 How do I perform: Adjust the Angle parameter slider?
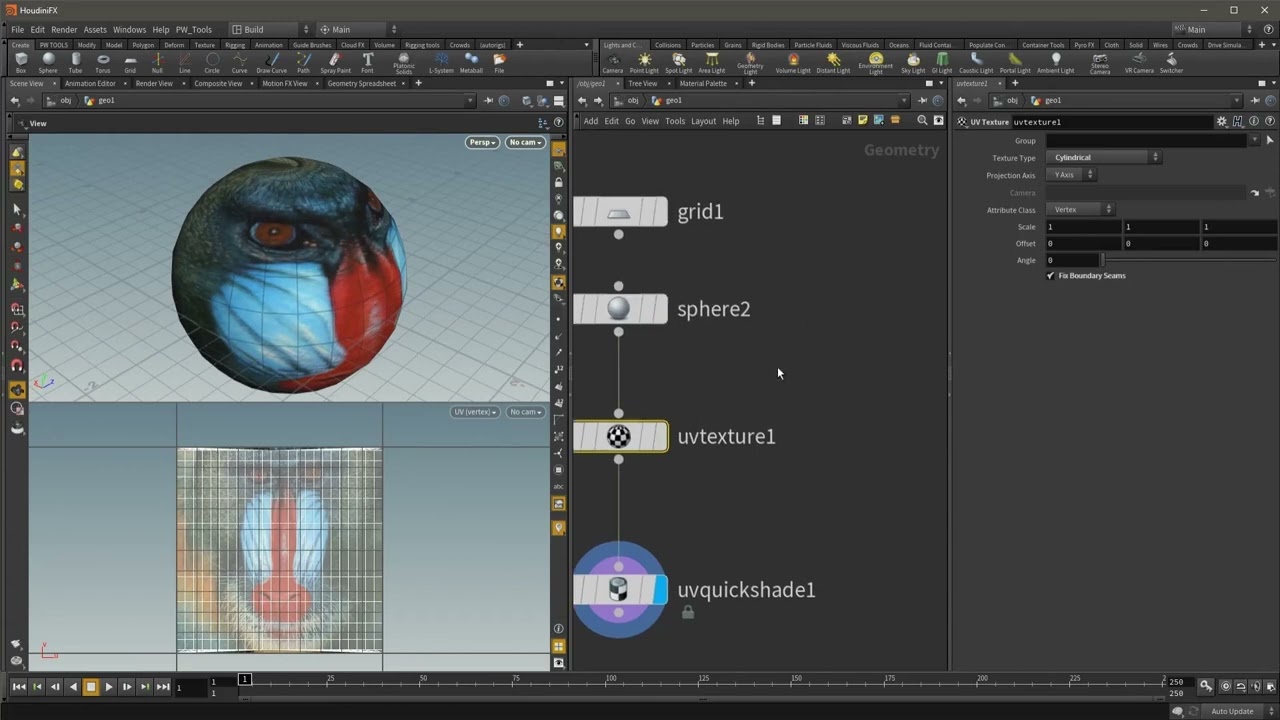coord(1189,260)
